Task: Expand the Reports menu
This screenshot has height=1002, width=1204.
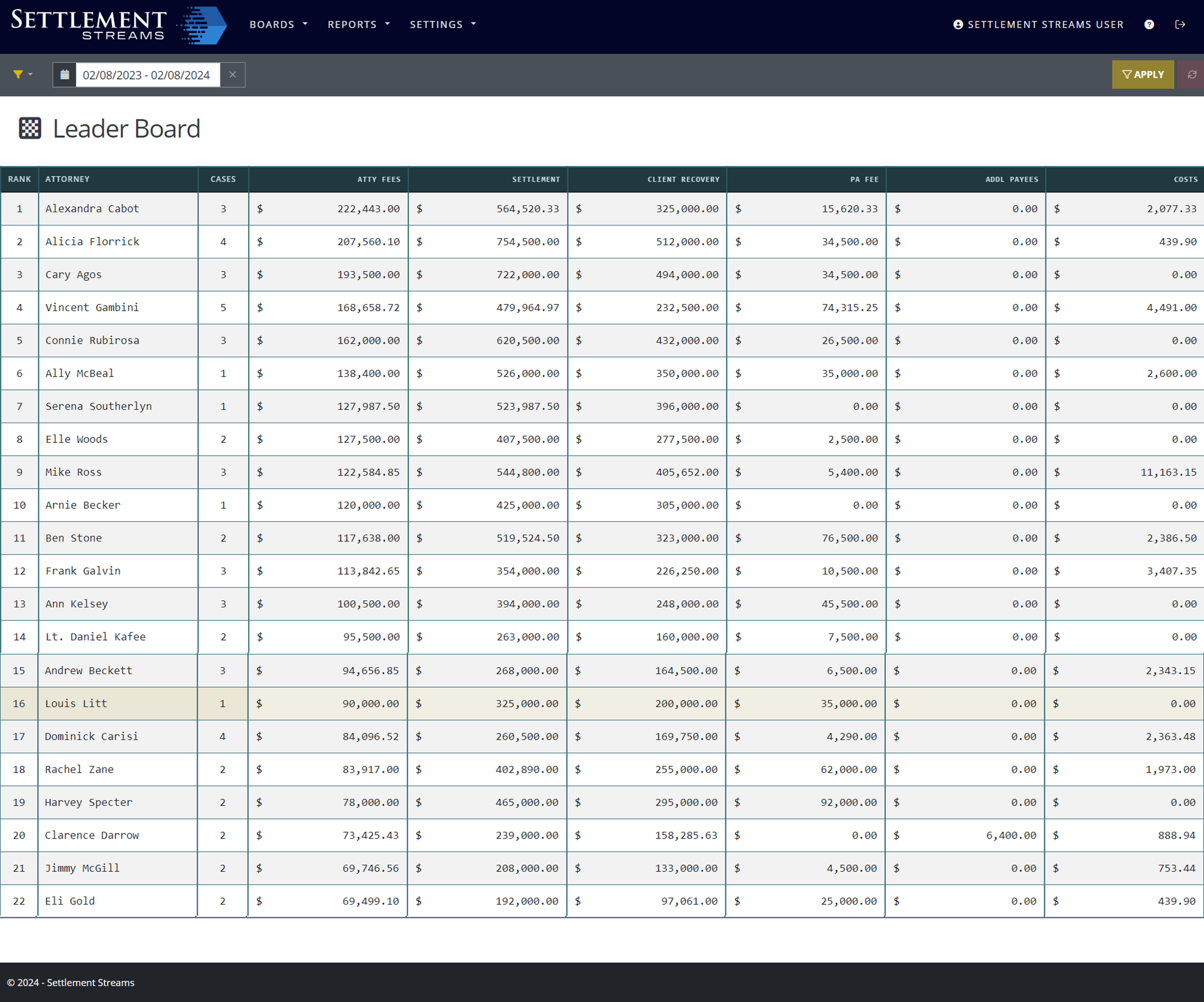Action: pos(358,25)
